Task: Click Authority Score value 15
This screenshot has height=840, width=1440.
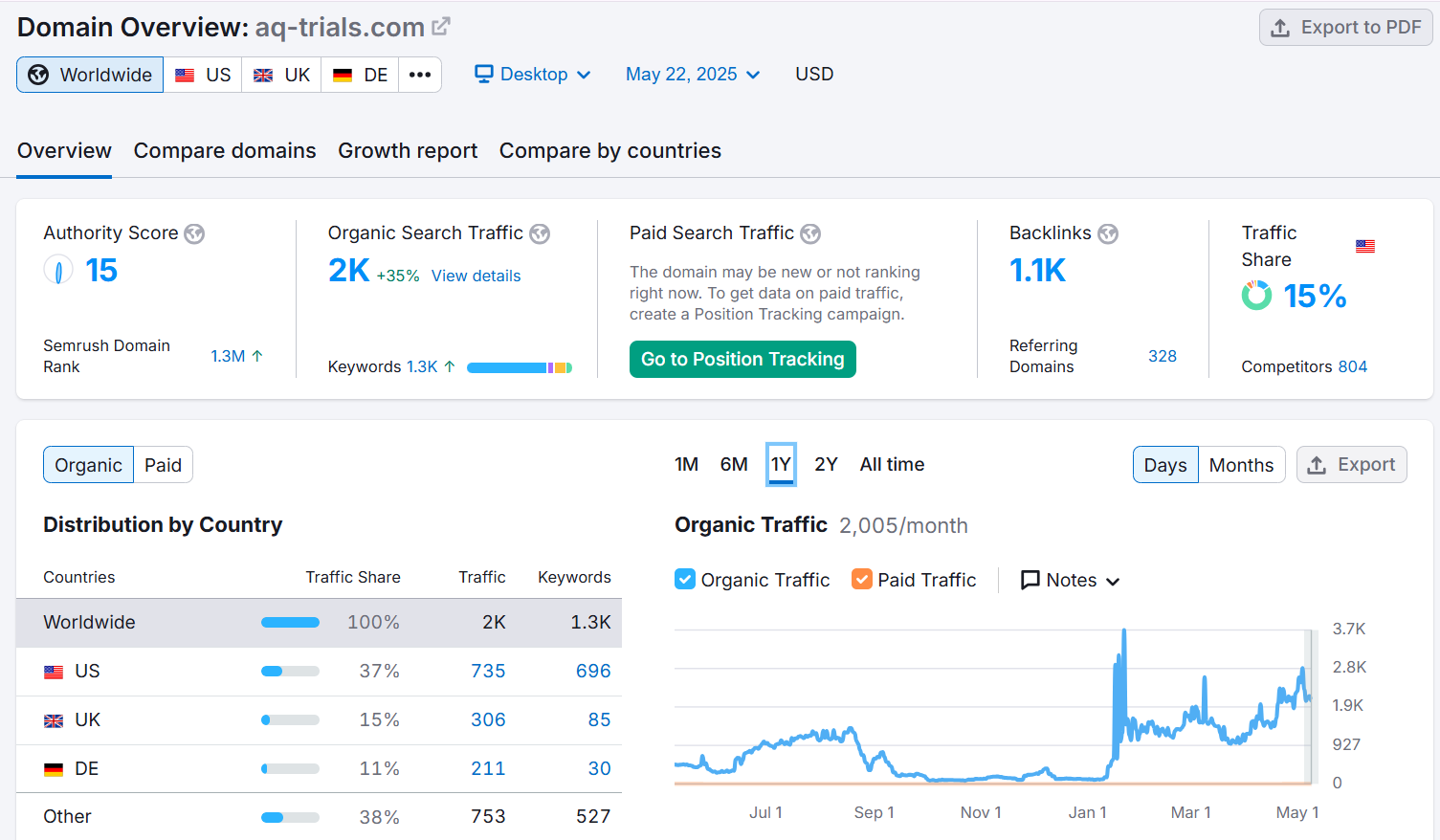Action: (x=101, y=271)
